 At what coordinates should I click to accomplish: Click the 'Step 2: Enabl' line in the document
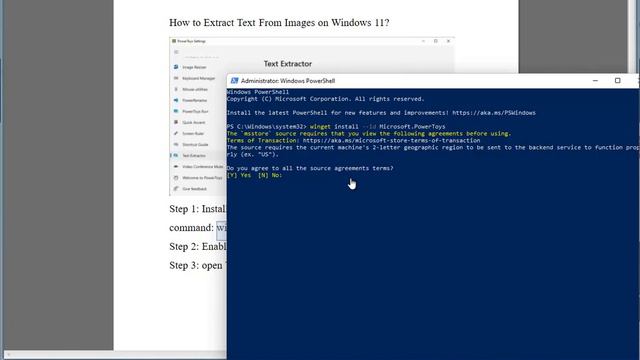coord(198,247)
